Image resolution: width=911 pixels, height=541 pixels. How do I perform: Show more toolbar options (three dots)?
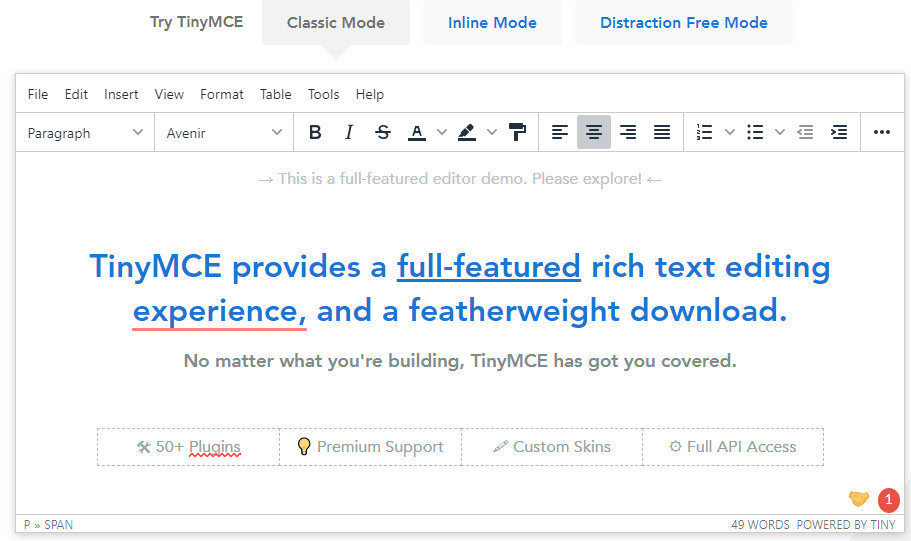coord(881,132)
